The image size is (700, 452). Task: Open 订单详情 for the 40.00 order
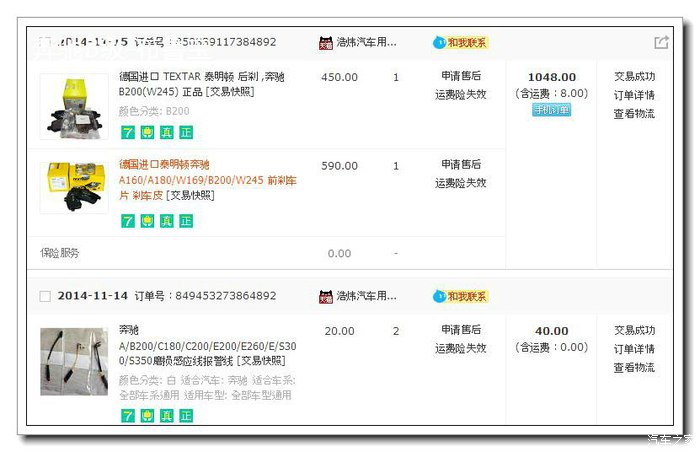634,349
